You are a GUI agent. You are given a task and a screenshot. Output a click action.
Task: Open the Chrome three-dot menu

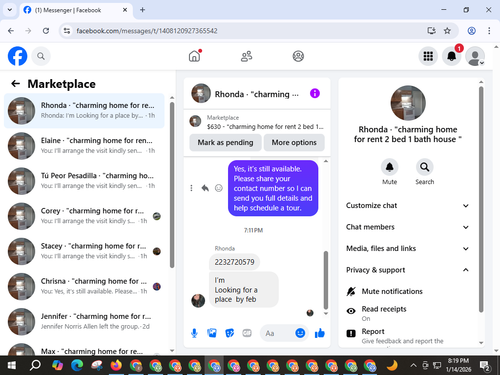[x=489, y=31]
